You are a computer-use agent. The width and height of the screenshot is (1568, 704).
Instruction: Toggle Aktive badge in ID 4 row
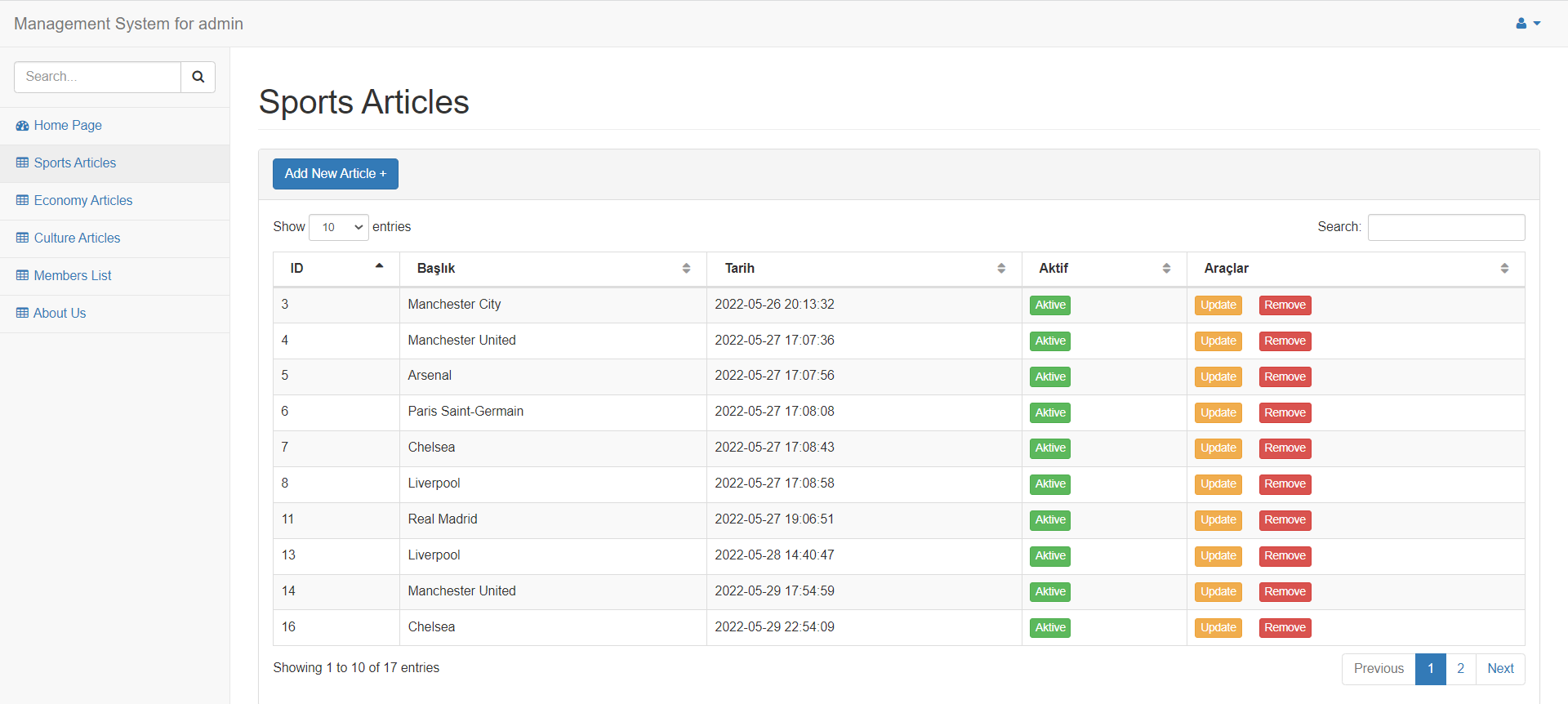pos(1050,341)
